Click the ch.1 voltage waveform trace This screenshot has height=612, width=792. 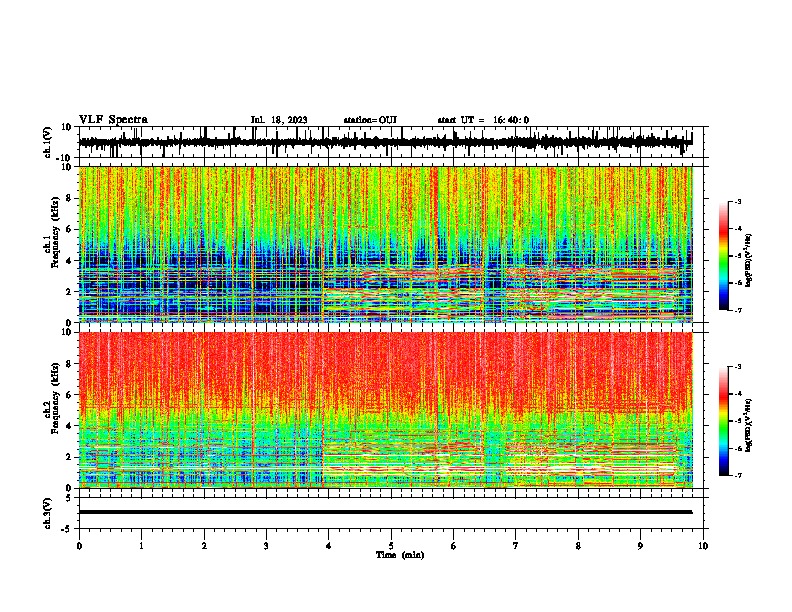click(385, 142)
